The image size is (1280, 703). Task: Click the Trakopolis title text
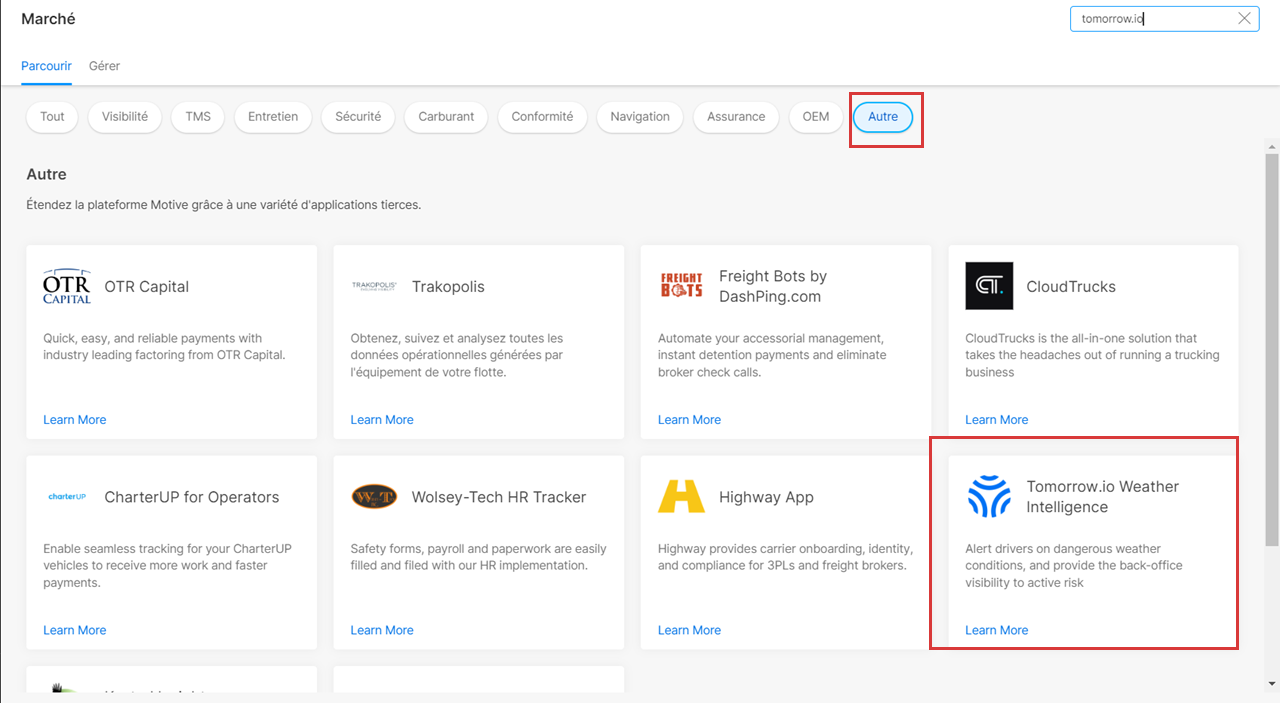448,286
